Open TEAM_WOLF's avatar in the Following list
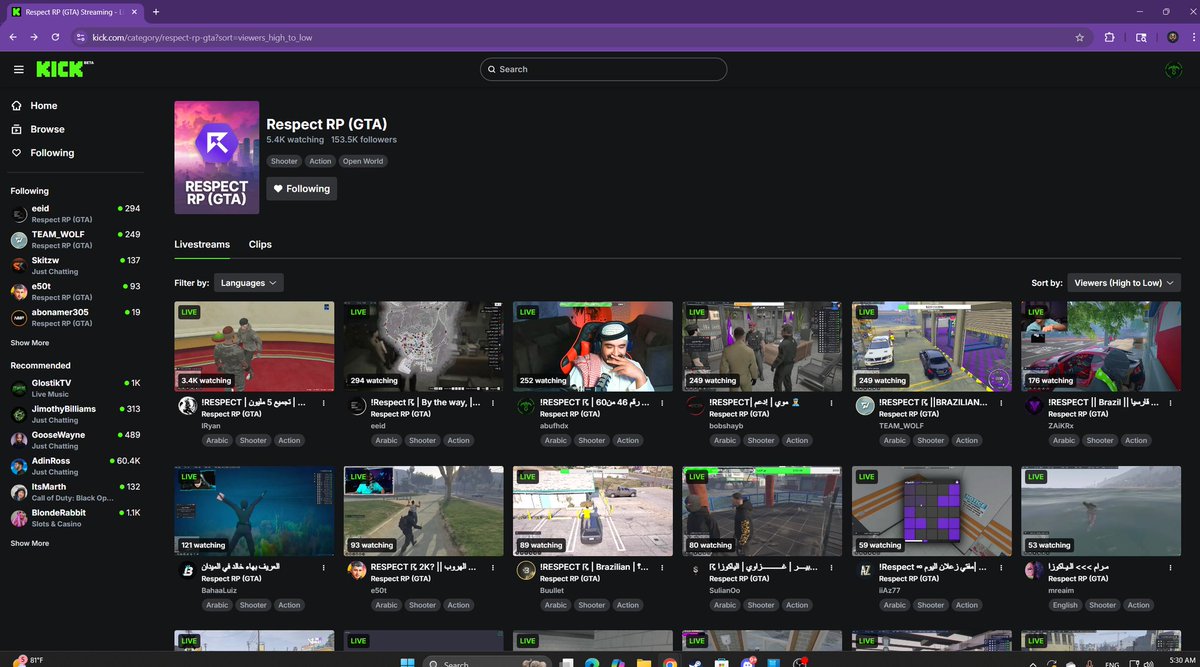 click(x=19, y=239)
